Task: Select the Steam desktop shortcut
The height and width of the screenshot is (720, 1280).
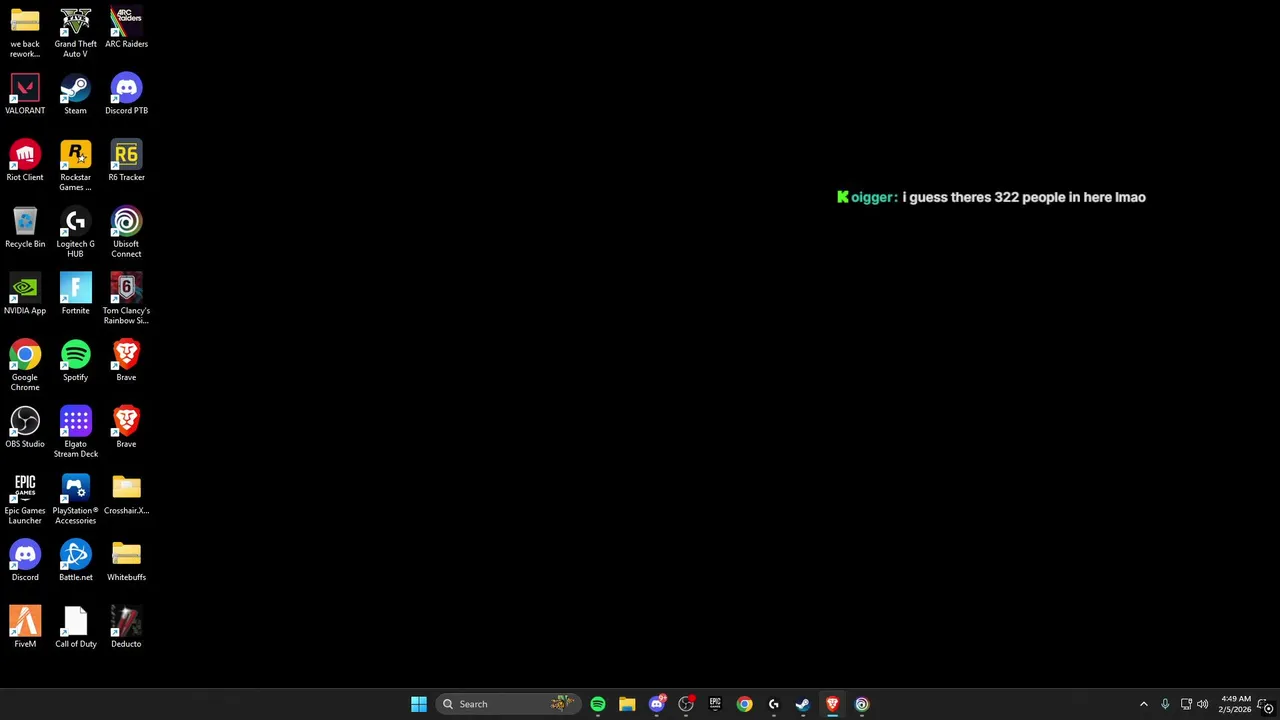Action: [75, 95]
